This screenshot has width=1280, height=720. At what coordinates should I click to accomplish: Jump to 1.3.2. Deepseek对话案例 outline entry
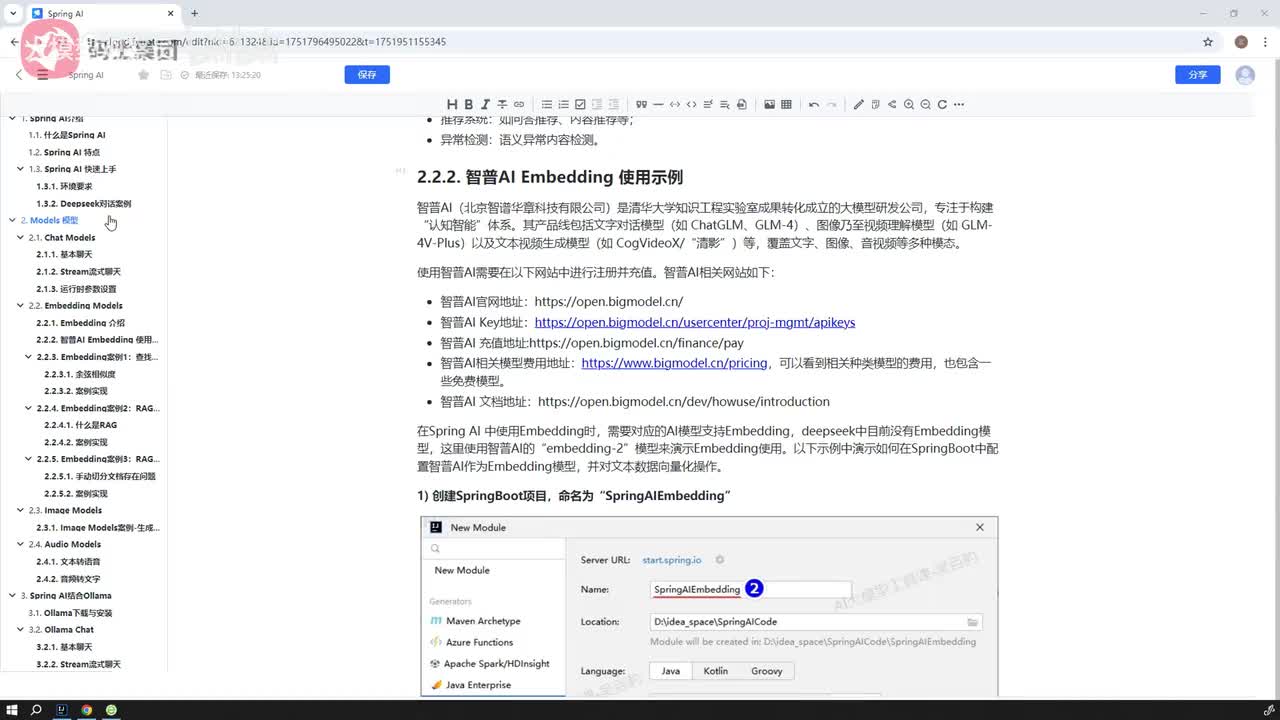point(83,204)
